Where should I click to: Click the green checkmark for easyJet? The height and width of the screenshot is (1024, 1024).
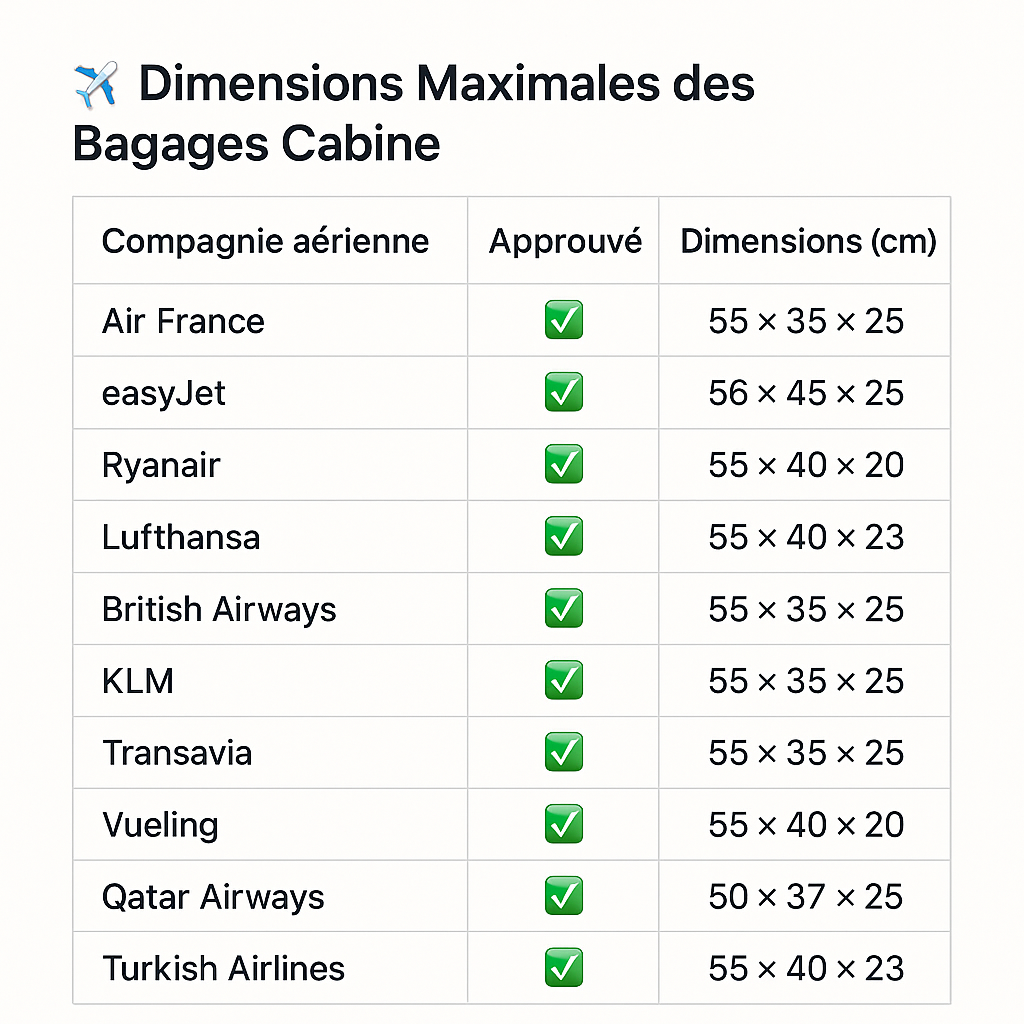[564, 393]
